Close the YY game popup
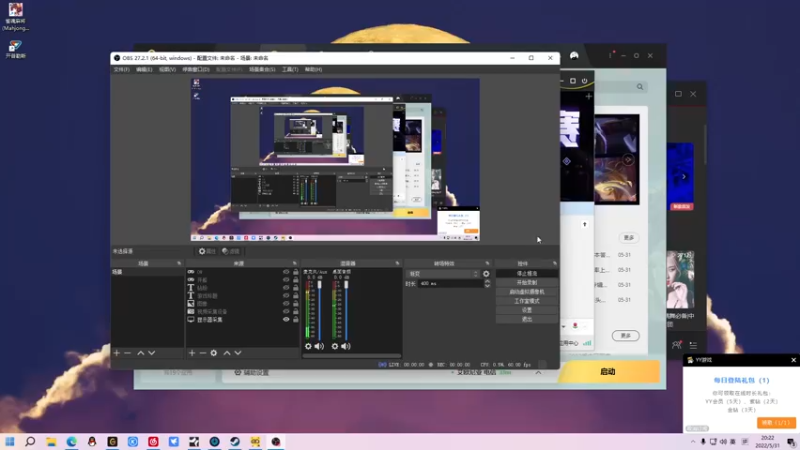The height and width of the screenshot is (450, 800). [x=793, y=360]
